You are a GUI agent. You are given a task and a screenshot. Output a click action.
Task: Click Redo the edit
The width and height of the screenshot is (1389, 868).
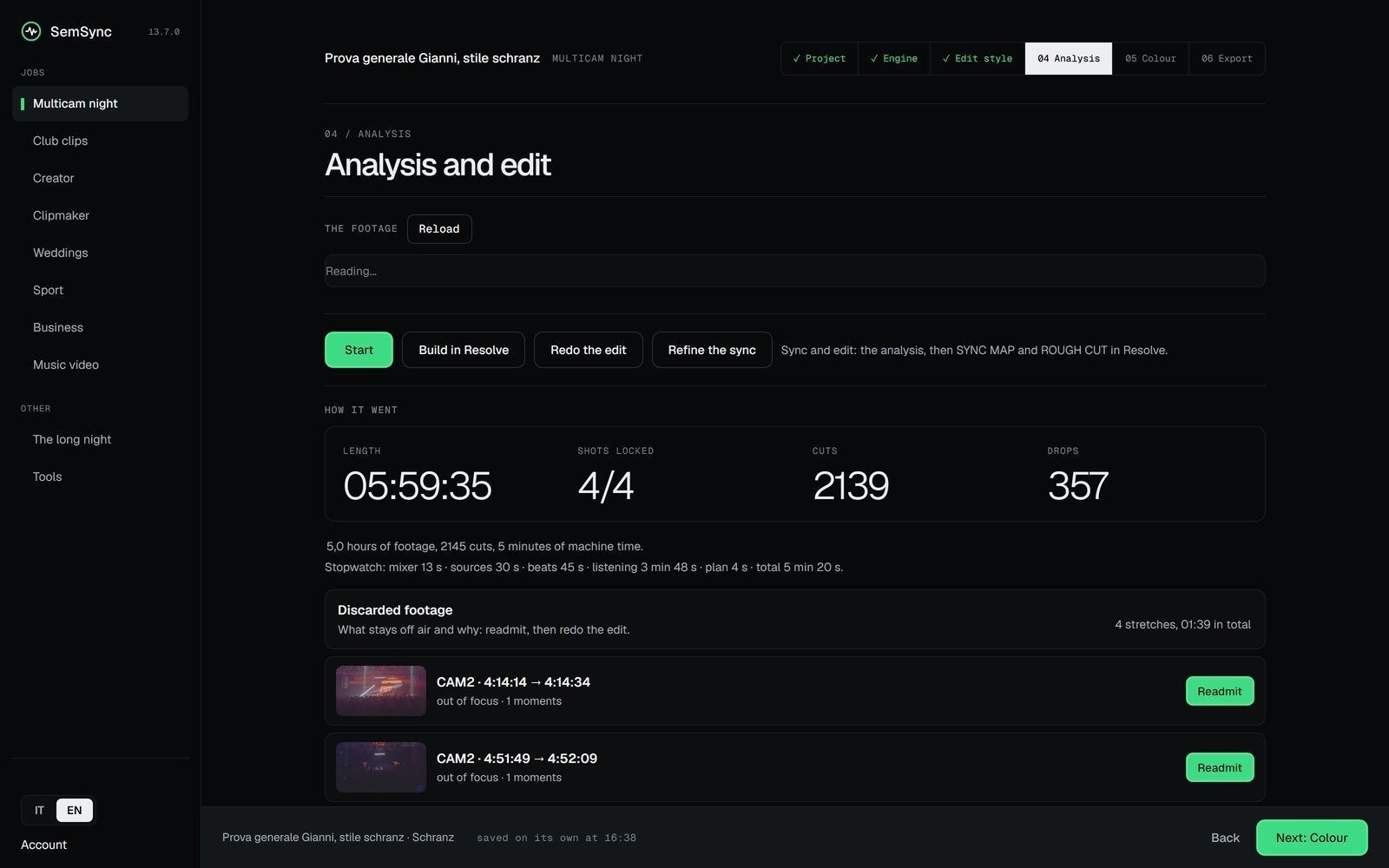click(x=589, y=350)
